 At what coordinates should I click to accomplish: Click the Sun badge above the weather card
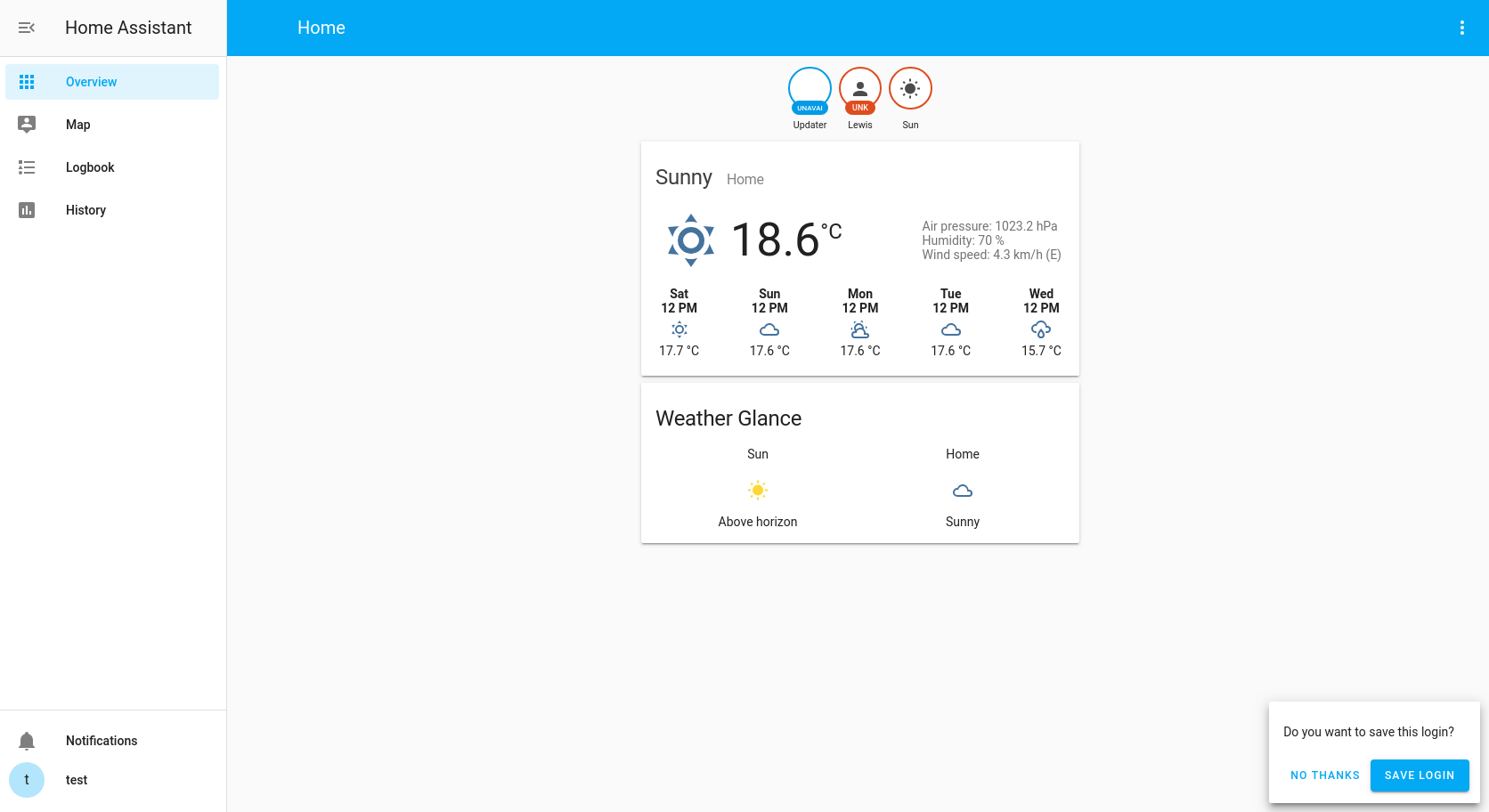pyautogui.click(x=910, y=88)
